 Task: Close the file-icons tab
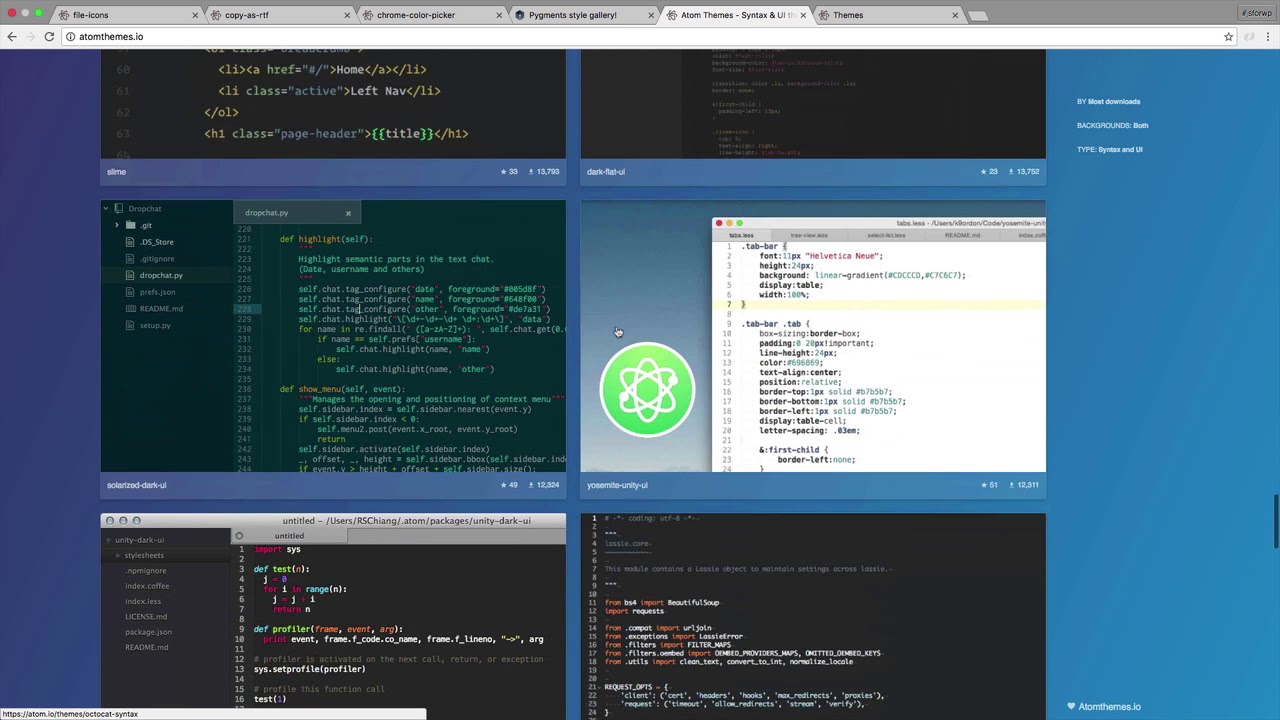(195, 15)
